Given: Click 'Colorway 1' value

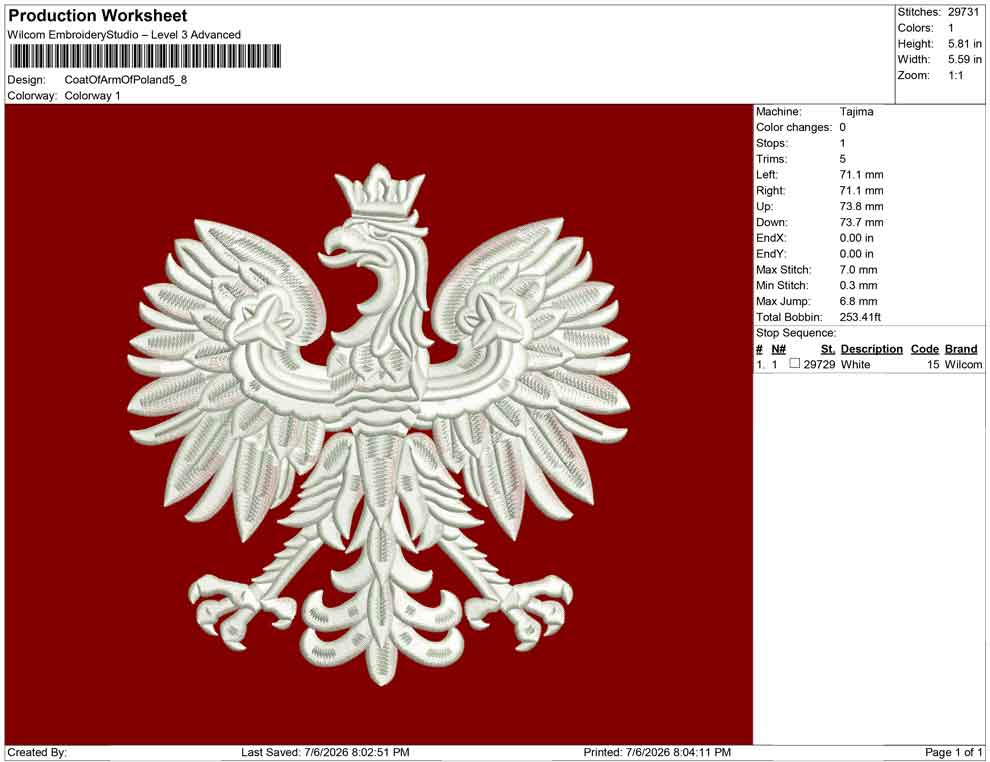Looking at the screenshot, I should coord(92,96).
